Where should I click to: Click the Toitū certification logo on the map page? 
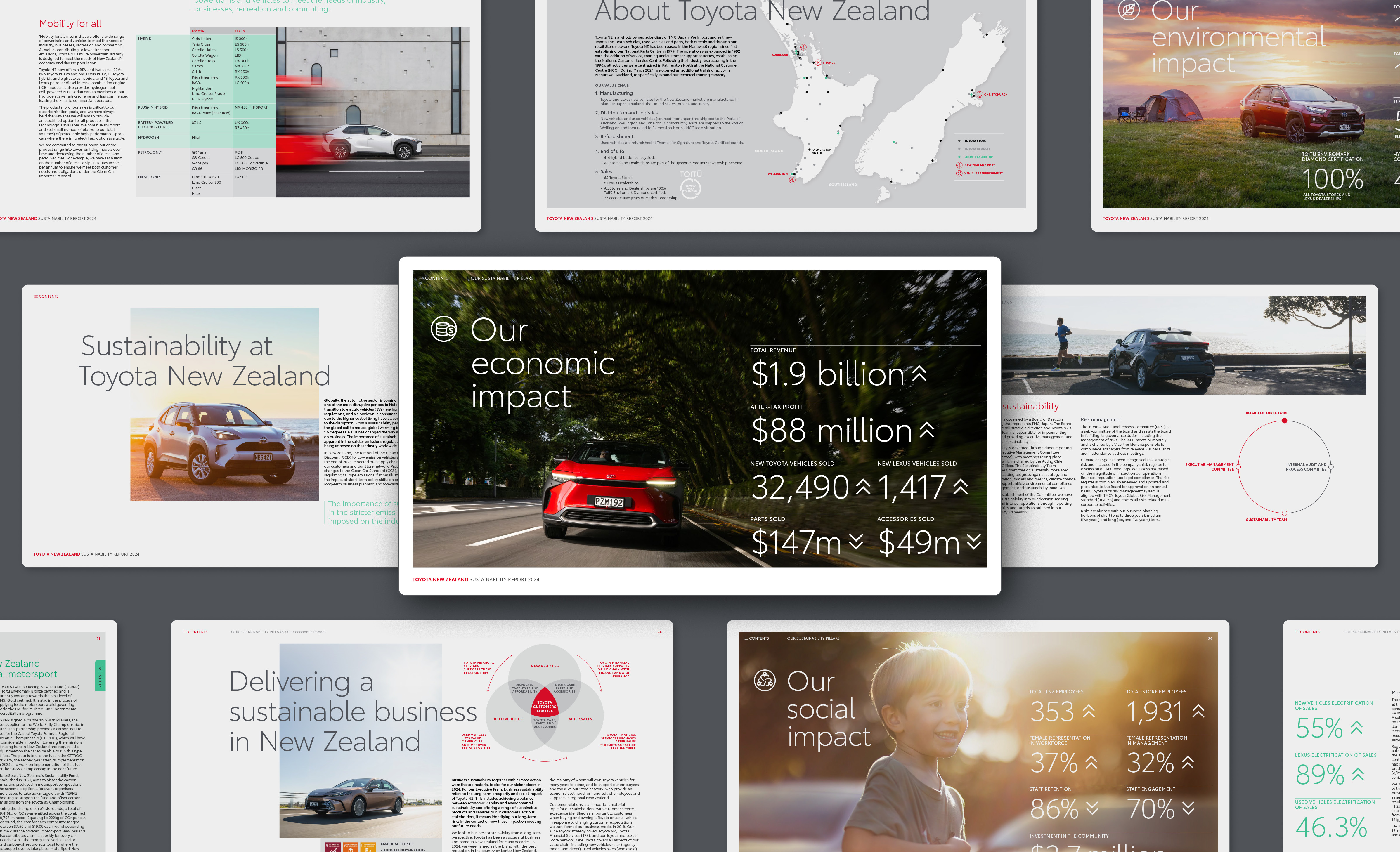coord(690,185)
